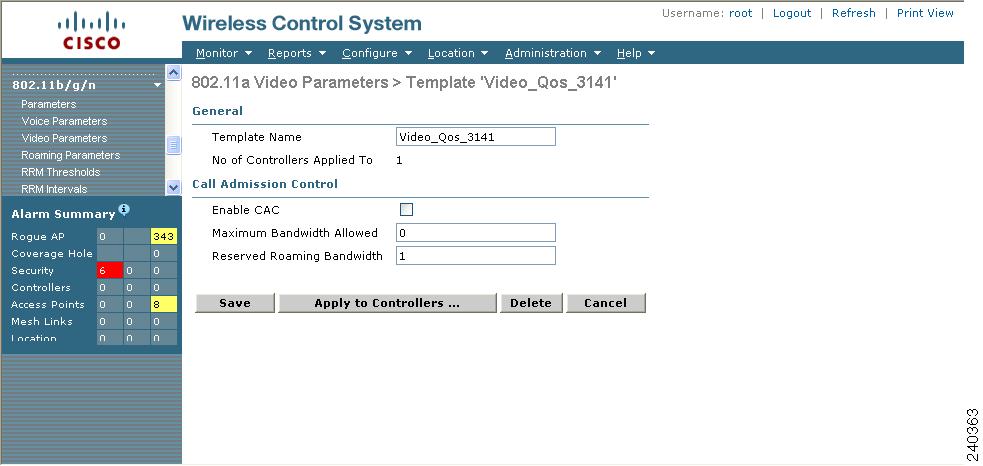Screen dimensions: 983x466
Task: Click the Save button
Action: pos(235,303)
